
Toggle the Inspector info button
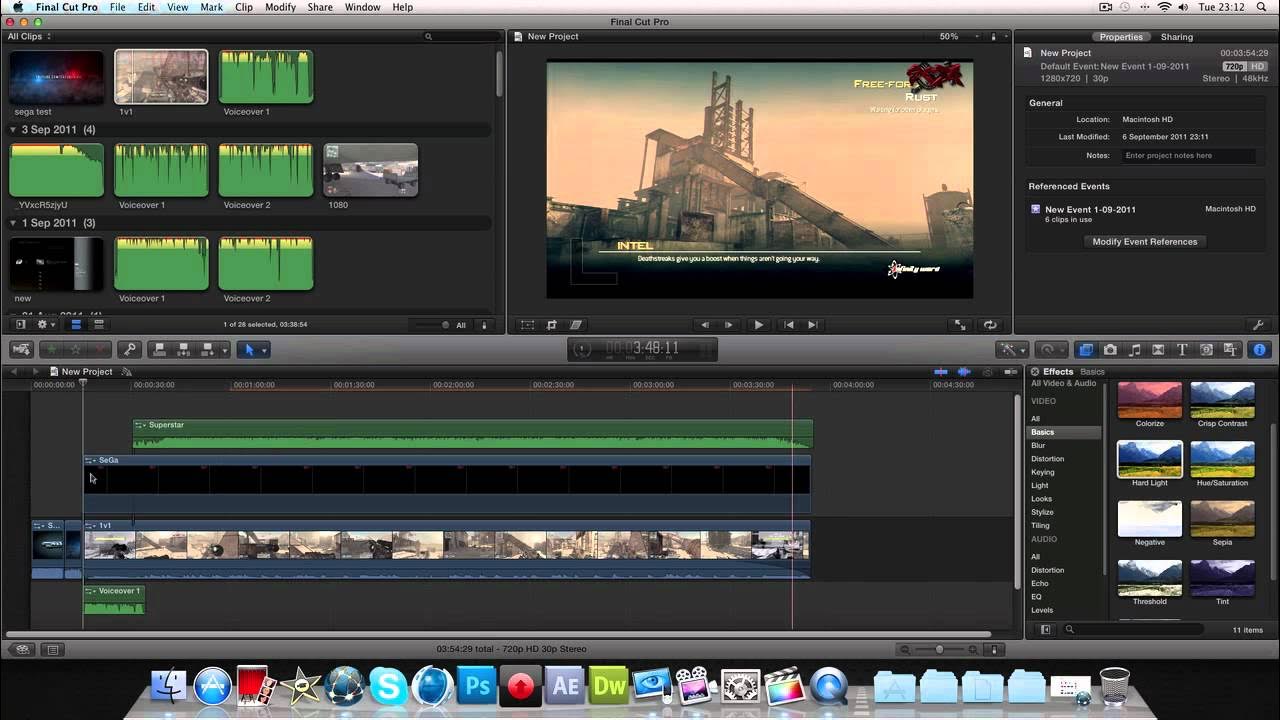(1259, 350)
